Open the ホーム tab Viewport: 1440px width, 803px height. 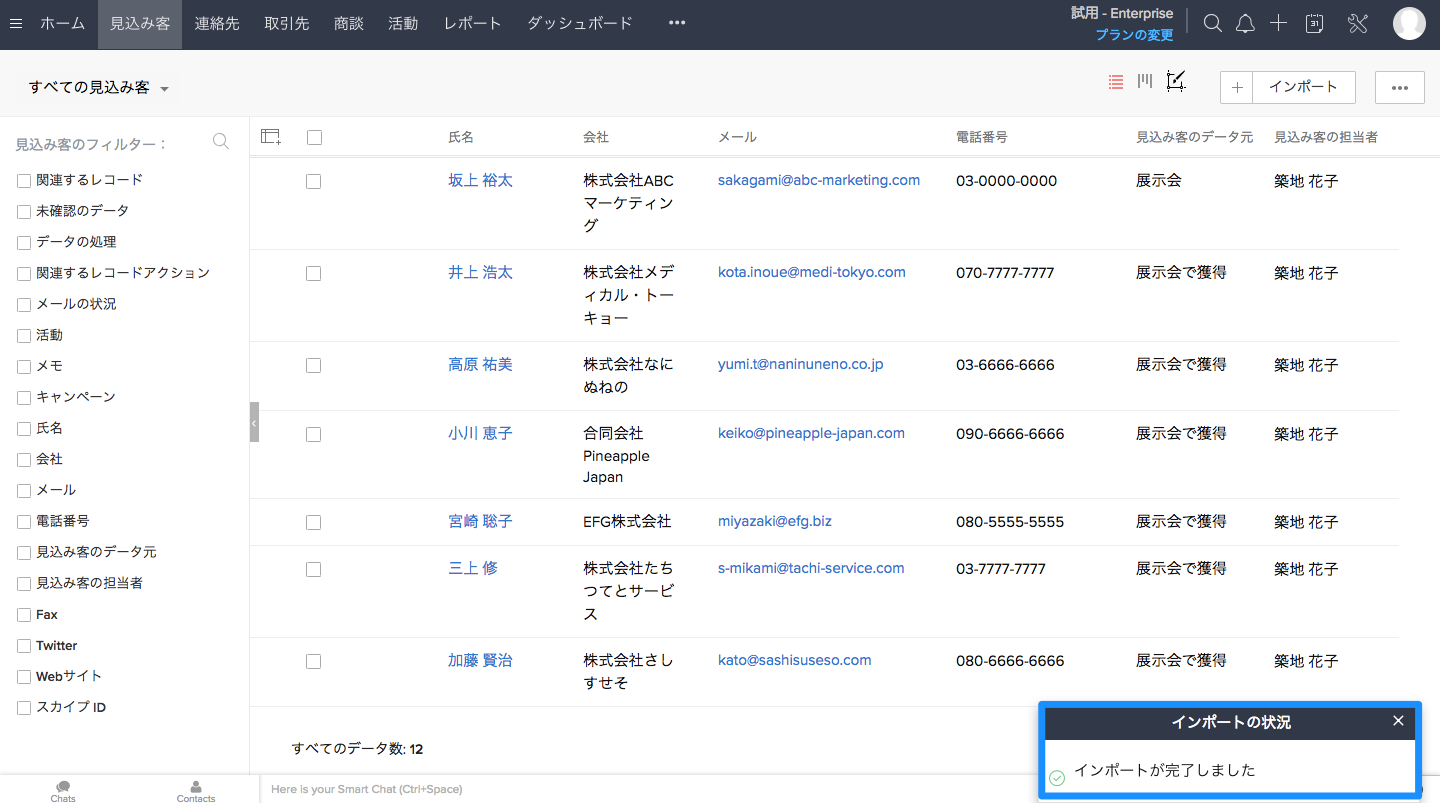62,24
